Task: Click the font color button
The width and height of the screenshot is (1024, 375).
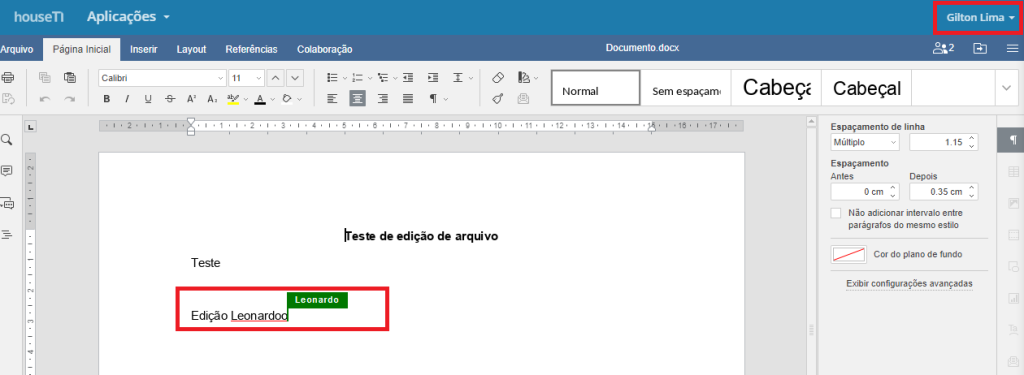Action: (x=260, y=99)
